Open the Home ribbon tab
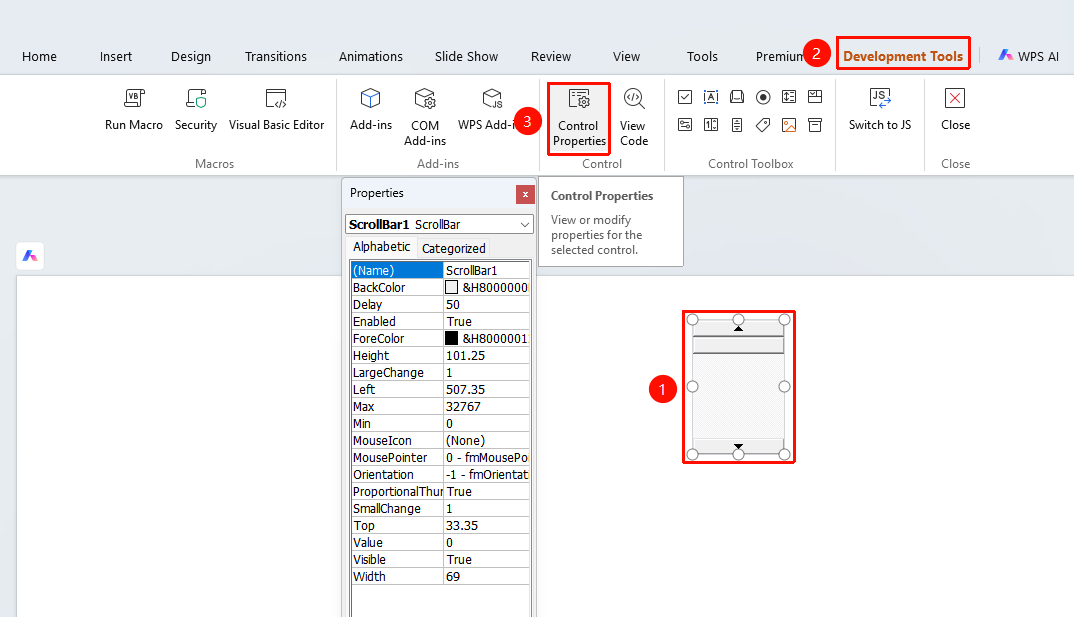 (39, 56)
